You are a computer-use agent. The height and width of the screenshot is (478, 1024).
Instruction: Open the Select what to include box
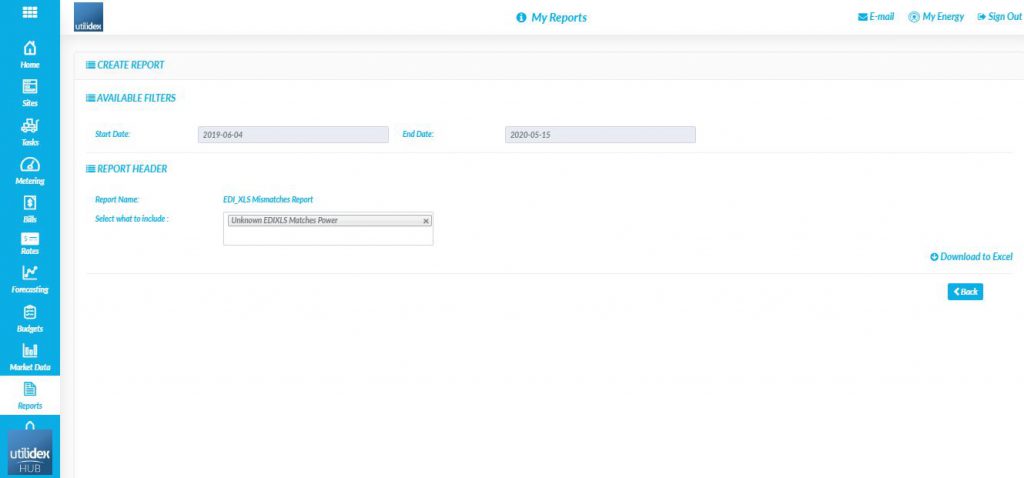(x=330, y=237)
